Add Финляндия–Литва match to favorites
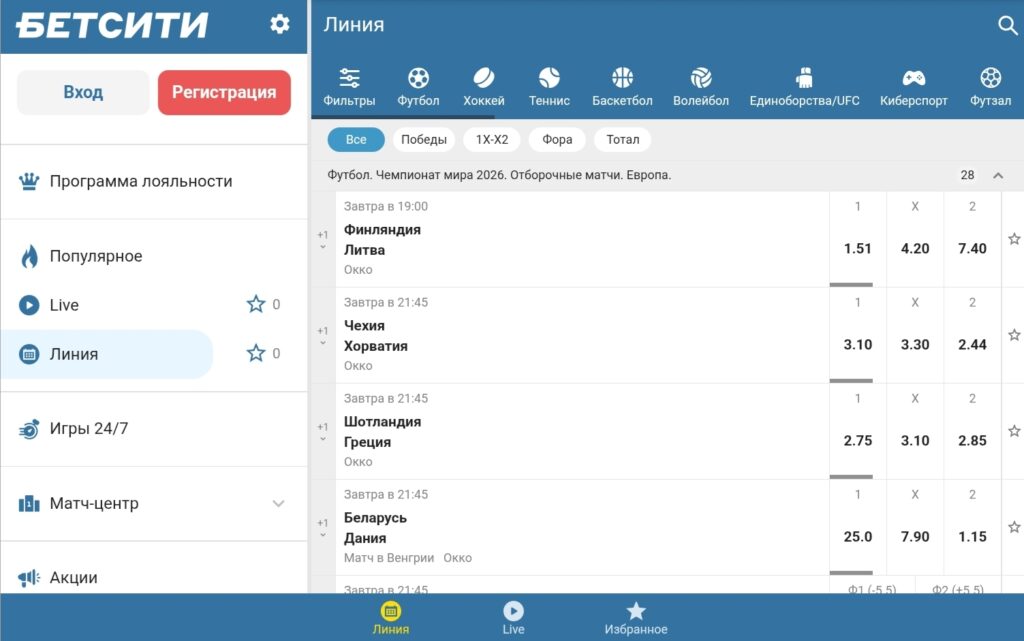Viewport: 1024px width, 641px height. coord(1013,239)
